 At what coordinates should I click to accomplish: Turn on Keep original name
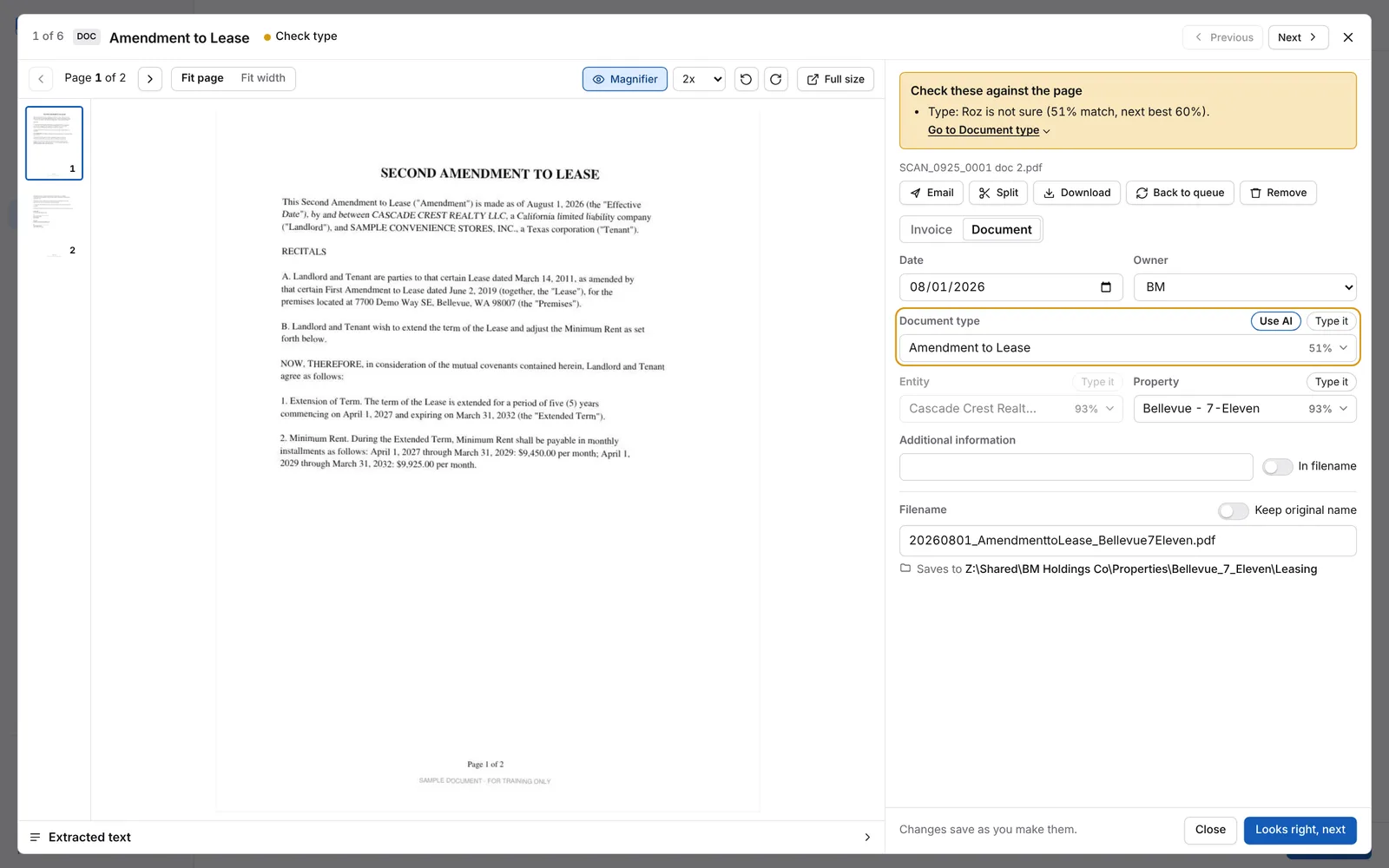pos(1234,510)
